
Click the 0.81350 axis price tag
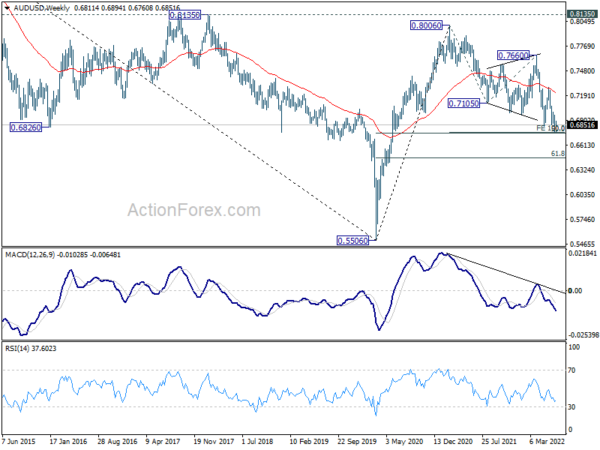(582, 14)
